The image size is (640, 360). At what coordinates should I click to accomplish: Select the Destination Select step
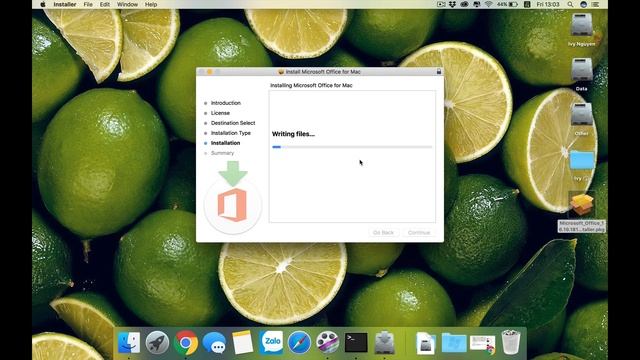pyautogui.click(x=233, y=123)
